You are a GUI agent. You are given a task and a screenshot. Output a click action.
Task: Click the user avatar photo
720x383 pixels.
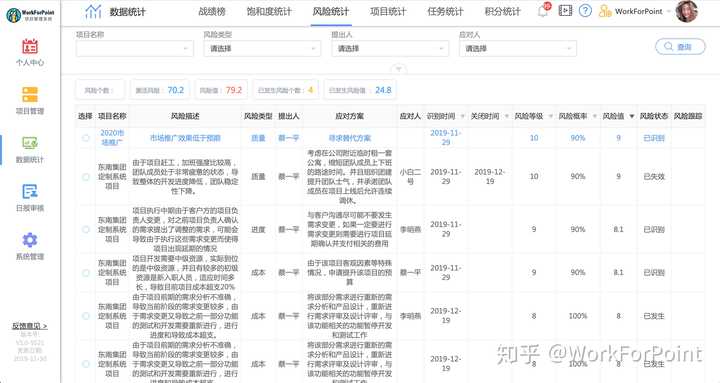point(686,11)
